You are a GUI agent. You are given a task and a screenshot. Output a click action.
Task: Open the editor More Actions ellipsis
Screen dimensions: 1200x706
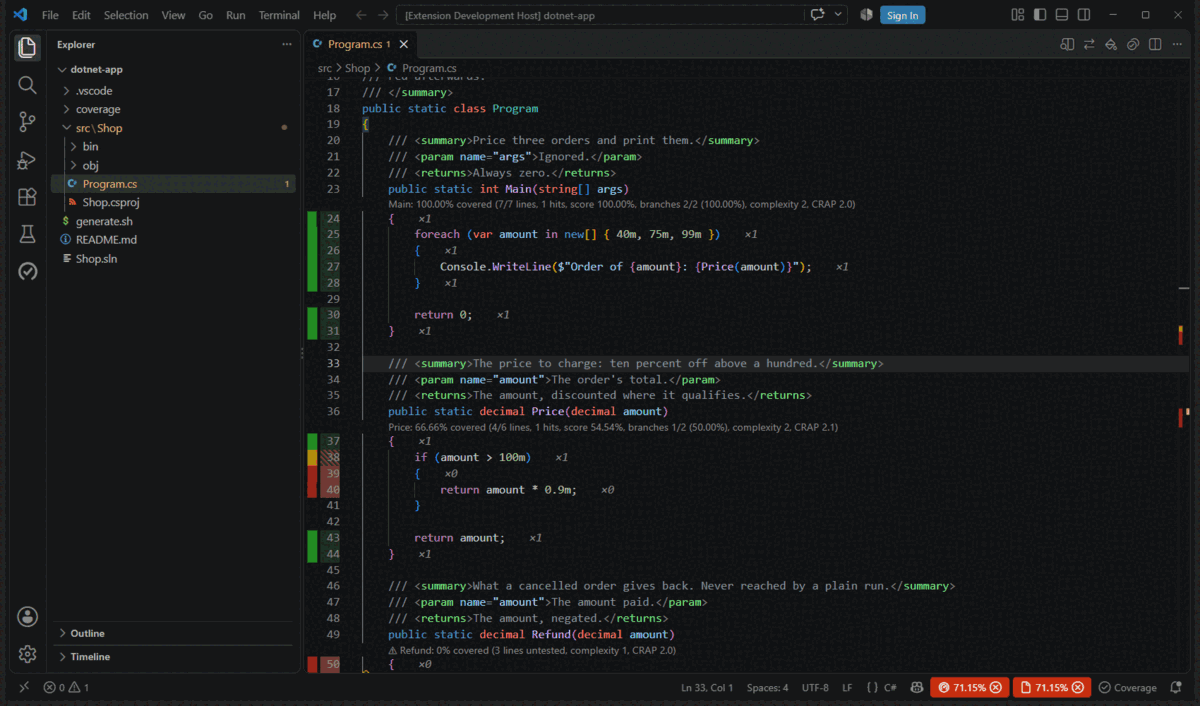pyautogui.click(x=1177, y=44)
